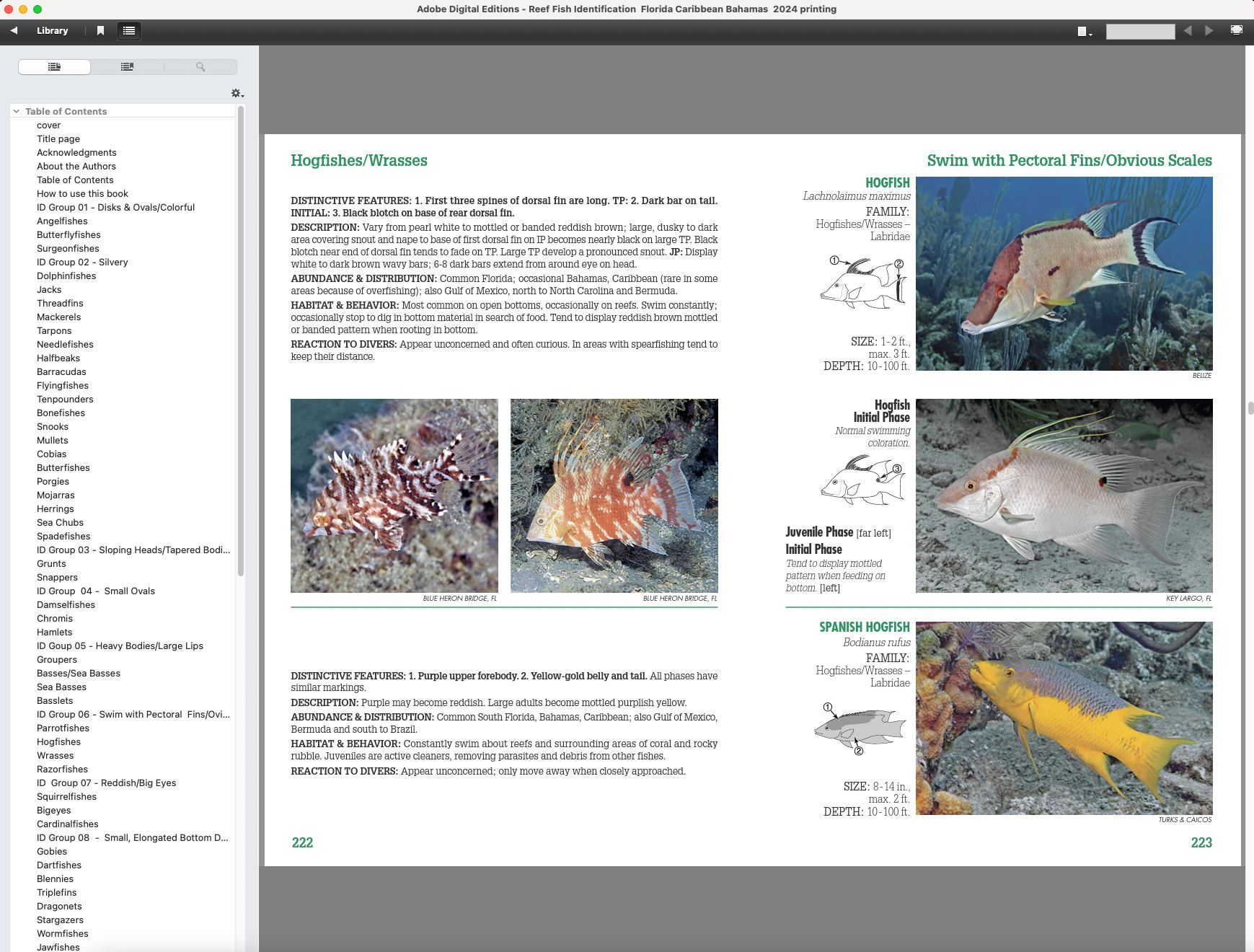Return to the Library view
Image resolution: width=1254 pixels, height=952 pixels.
pos(52,30)
